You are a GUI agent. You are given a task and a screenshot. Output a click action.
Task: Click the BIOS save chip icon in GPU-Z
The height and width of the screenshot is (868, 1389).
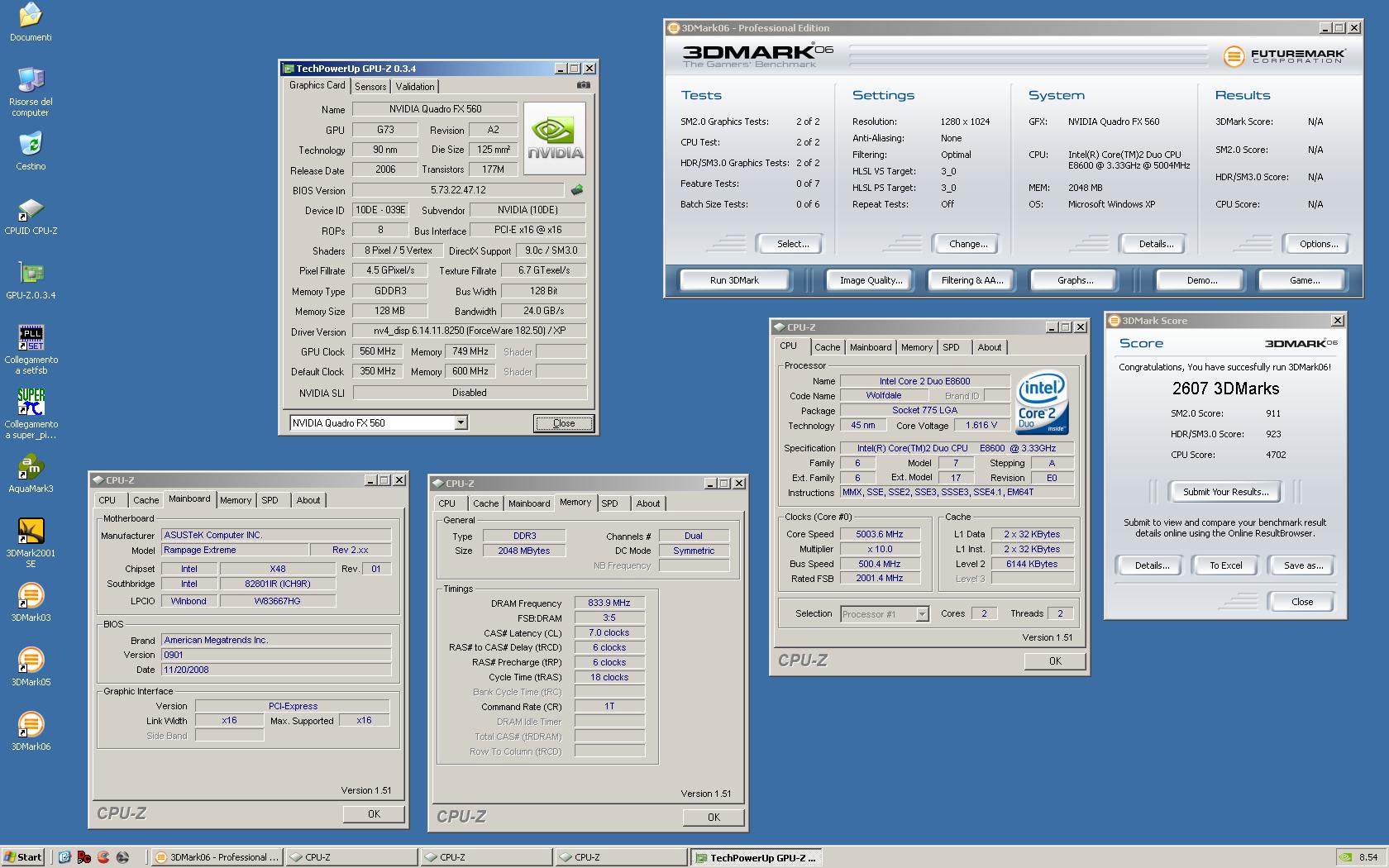(x=577, y=190)
